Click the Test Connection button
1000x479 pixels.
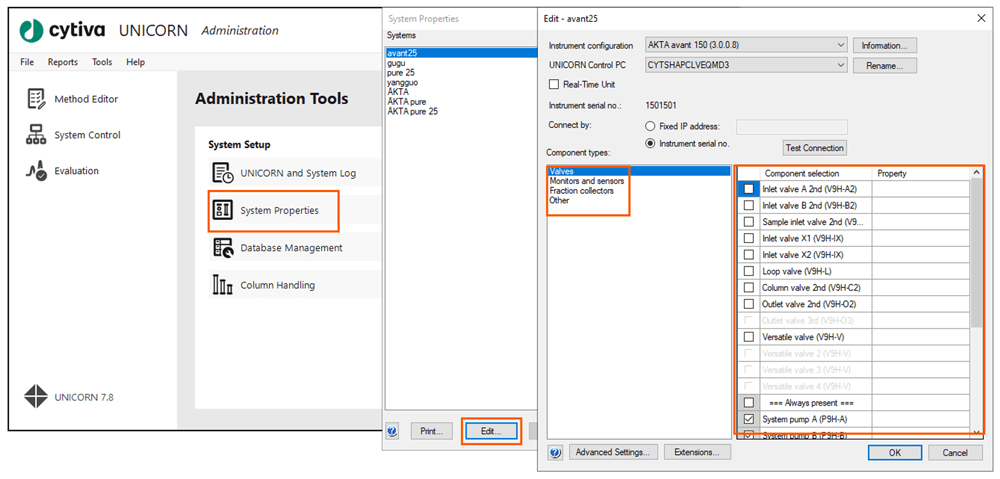814,148
